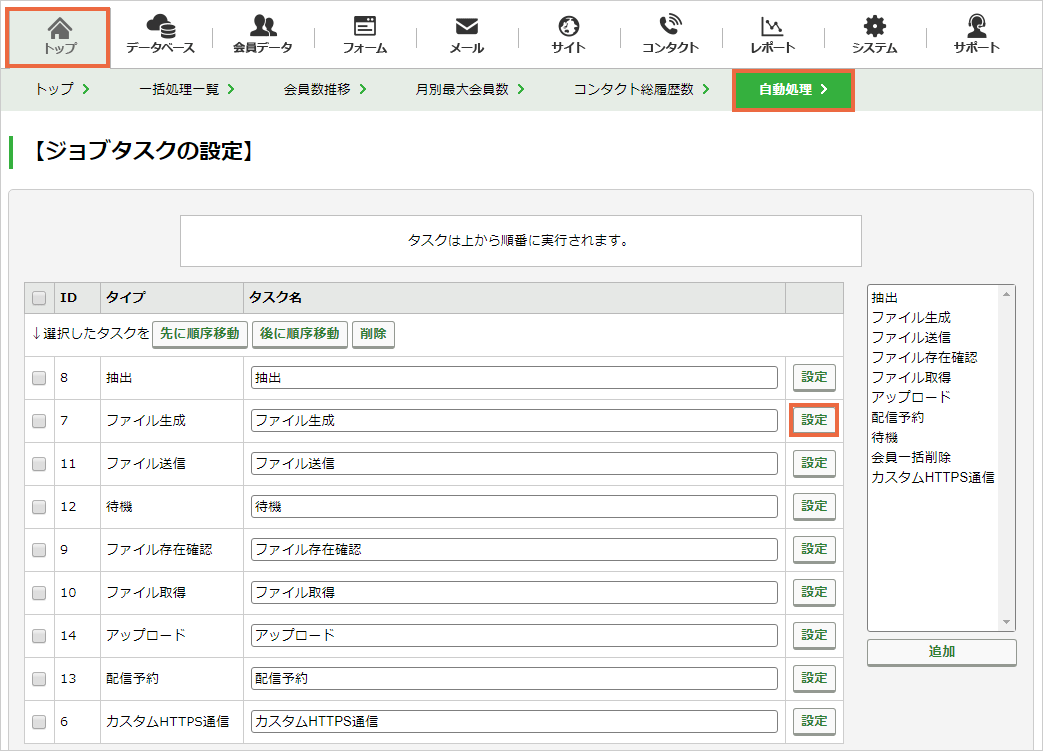Image resolution: width=1043 pixels, height=751 pixels.
Task: Open the メール envelope icon
Action: tap(466, 36)
